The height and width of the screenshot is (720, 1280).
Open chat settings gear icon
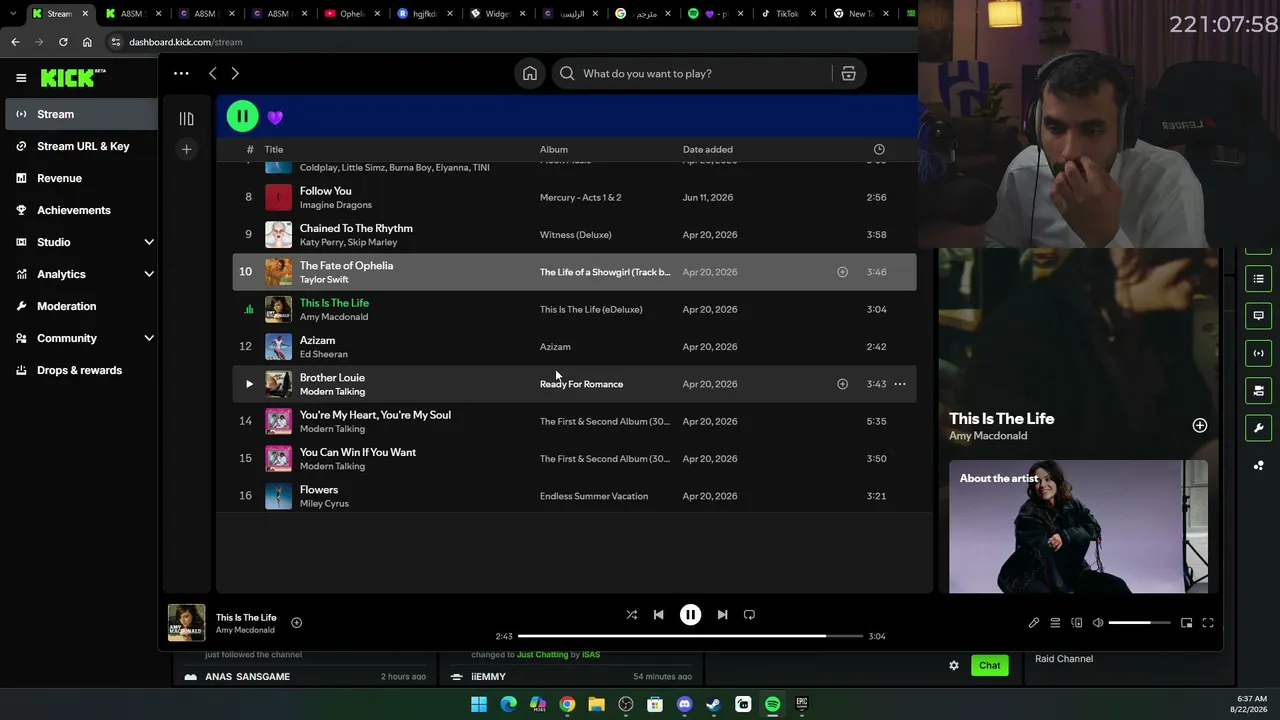[x=954, y=666]
